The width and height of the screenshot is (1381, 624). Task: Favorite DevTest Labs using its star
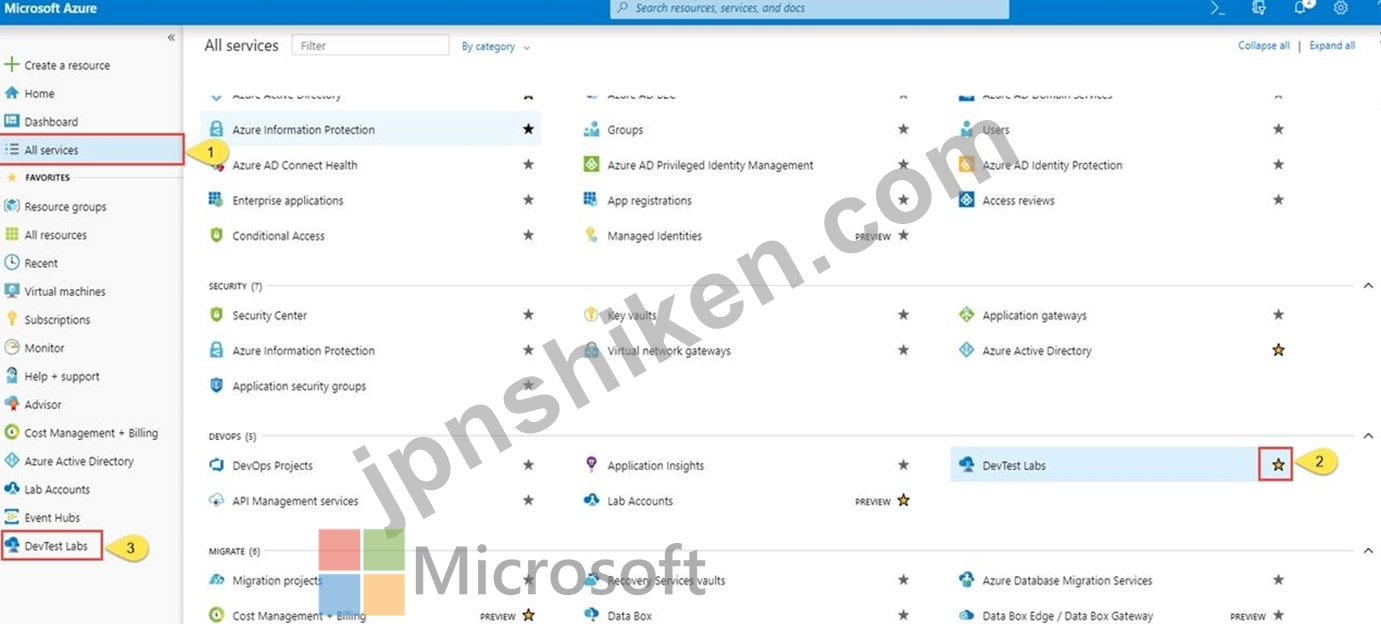tap(1278, 465)
